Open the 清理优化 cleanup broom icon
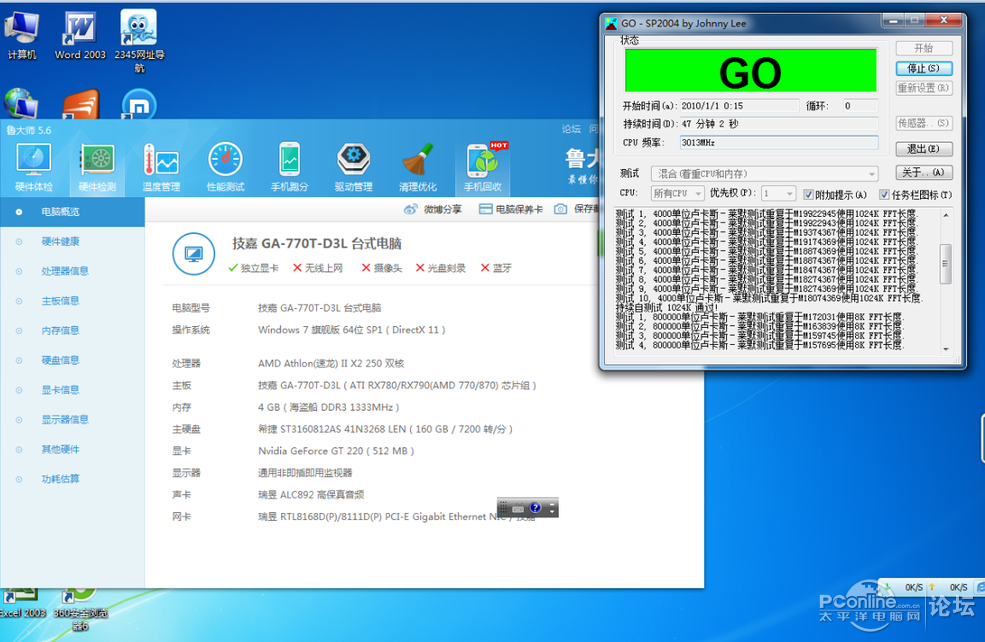The width and height of the screenshot is (985, 642). [418, 166]
